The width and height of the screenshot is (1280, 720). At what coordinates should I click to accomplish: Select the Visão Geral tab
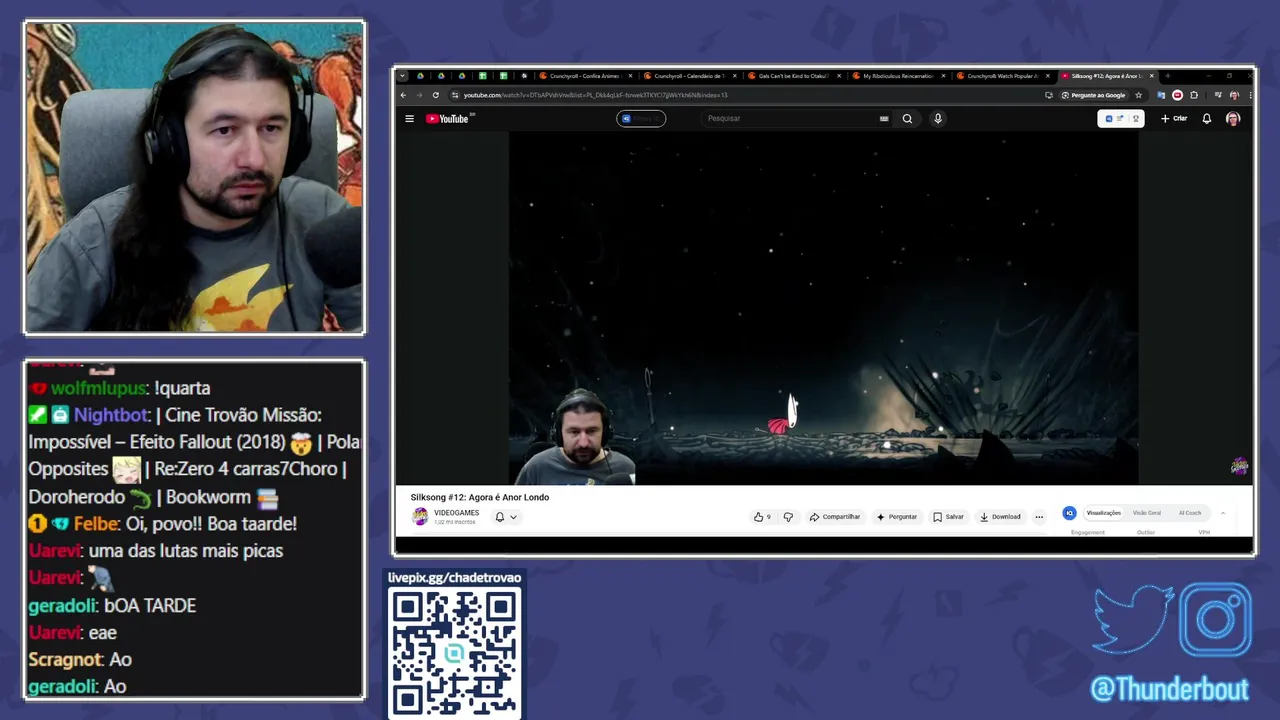point(1147,513)
